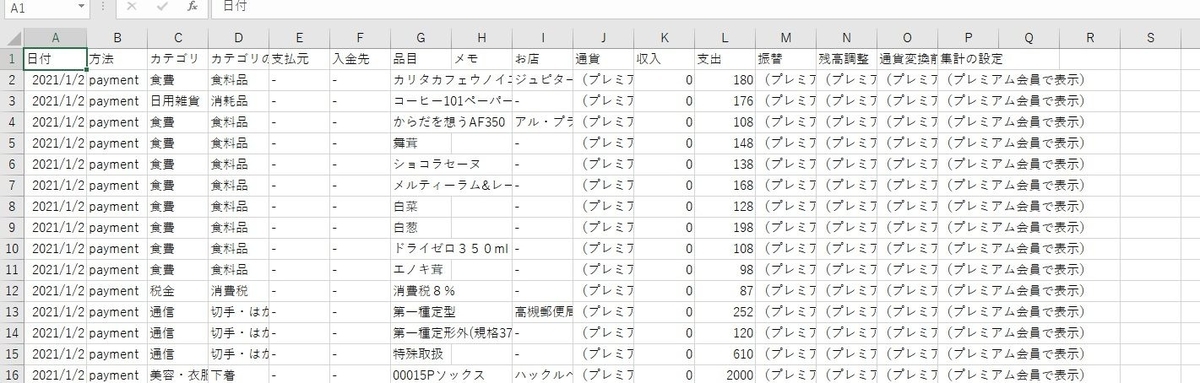Screen dimensions: 1200x383
Task: Select the 支出 header cell
Action: coord(725,58)
